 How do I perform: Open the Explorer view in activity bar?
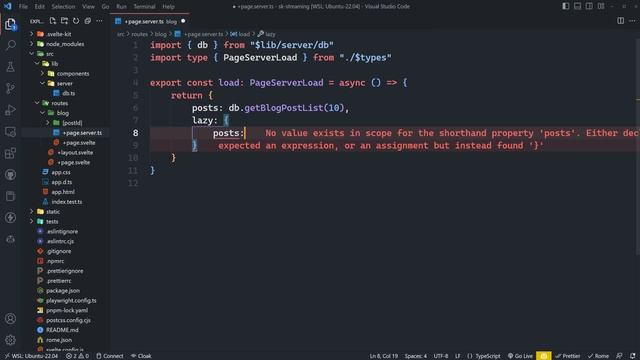[x=11, y=24]
